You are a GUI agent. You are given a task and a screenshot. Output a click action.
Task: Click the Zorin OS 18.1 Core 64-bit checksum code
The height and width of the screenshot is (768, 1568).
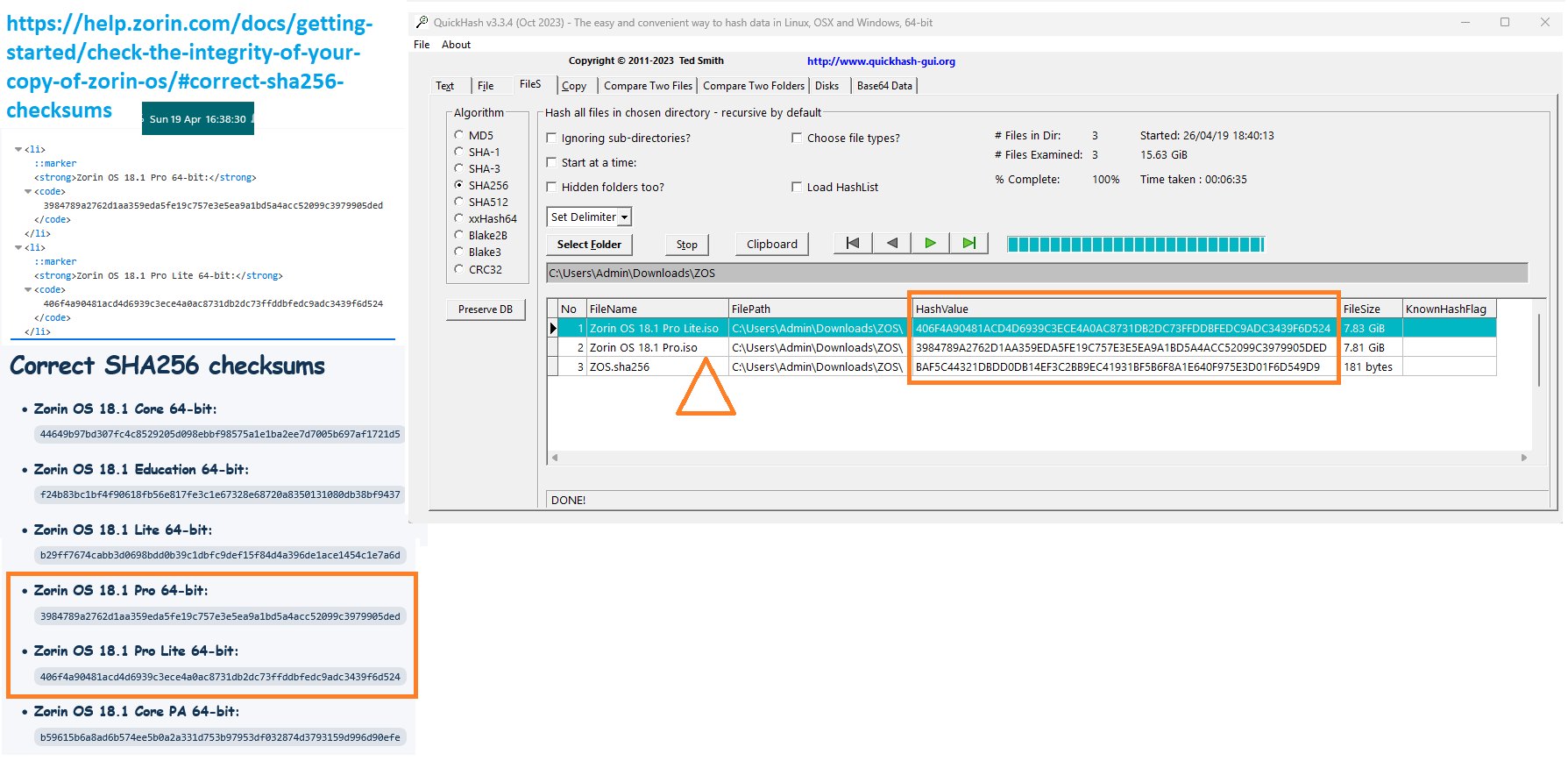pos(220,434)
